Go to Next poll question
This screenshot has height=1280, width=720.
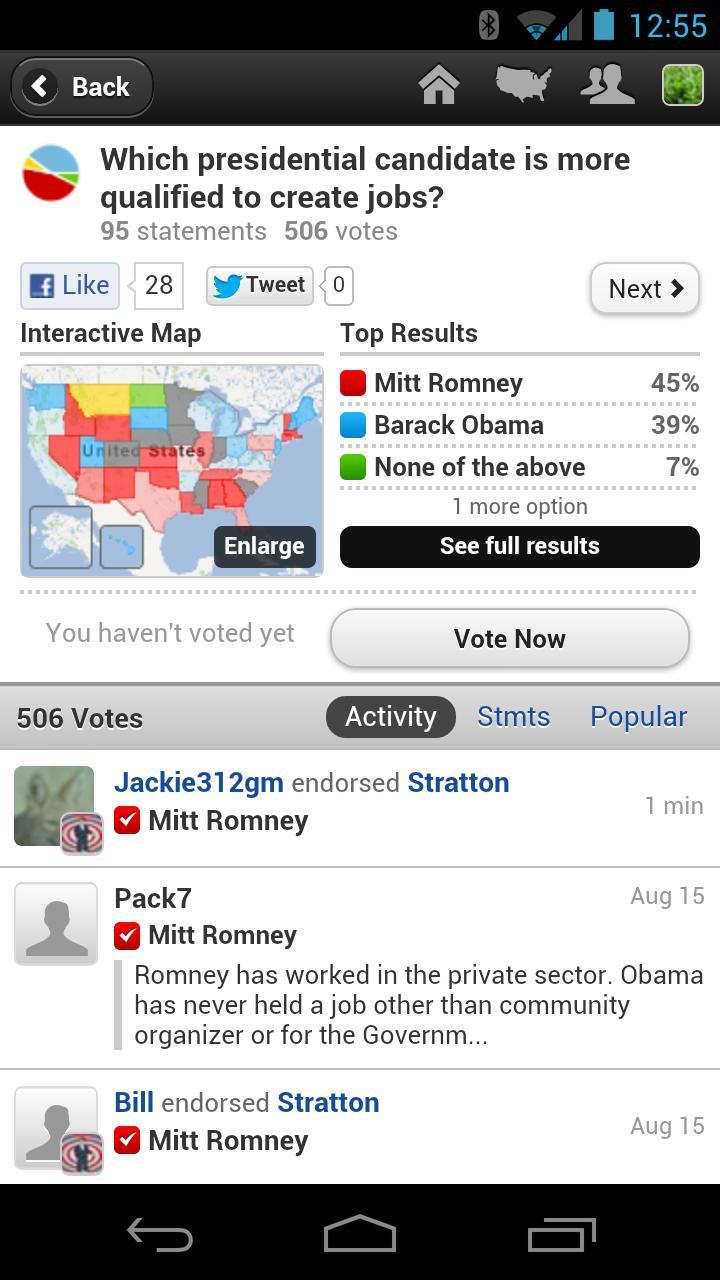[645, 289]
